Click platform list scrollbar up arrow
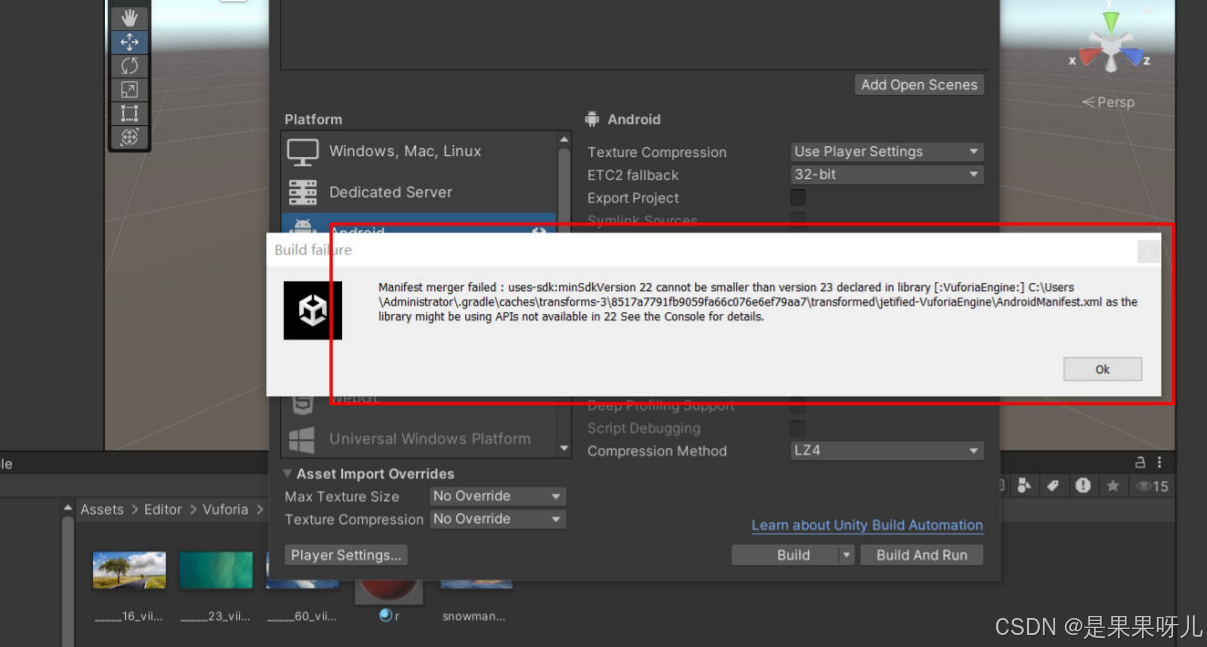Viewport: 1207px width, 647px height. click(x=564, y=140)
